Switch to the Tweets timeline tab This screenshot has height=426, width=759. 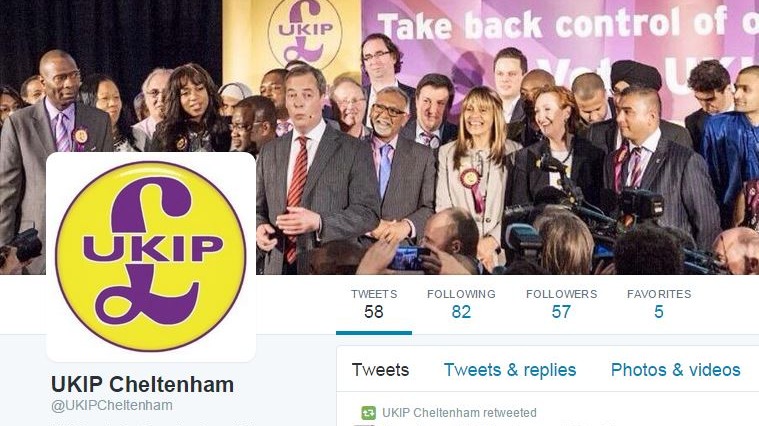(380, 370)
